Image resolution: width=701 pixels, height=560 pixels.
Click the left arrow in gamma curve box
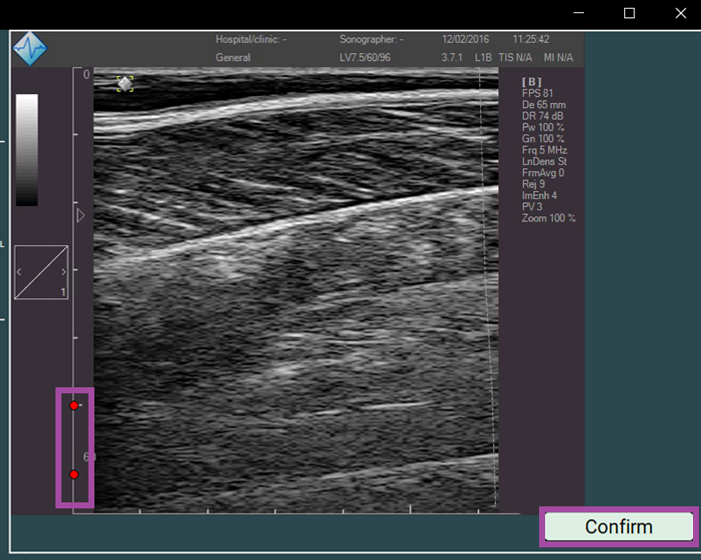point(19,271)
